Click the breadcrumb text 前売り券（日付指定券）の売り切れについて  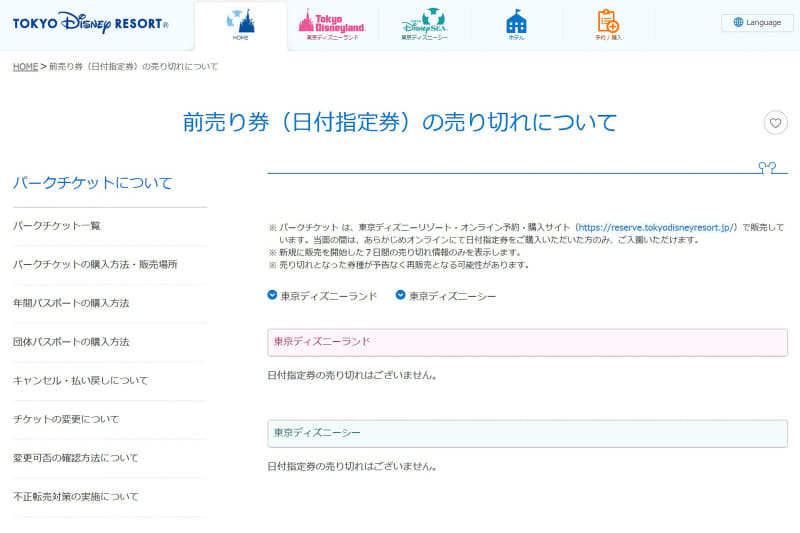pos(134,67)
